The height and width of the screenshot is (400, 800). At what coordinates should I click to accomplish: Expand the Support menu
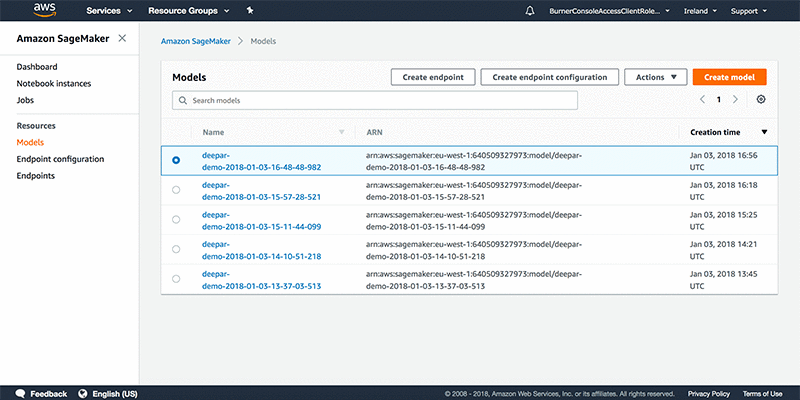pyautogui.click(x=749, y=11)
